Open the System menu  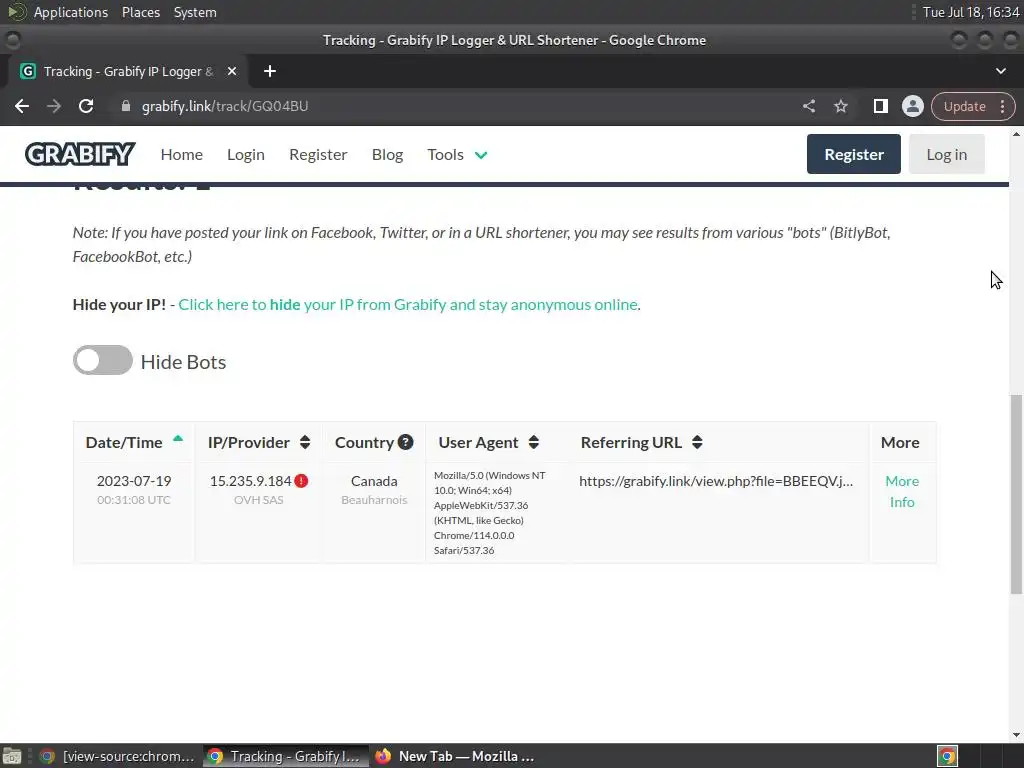195,12
